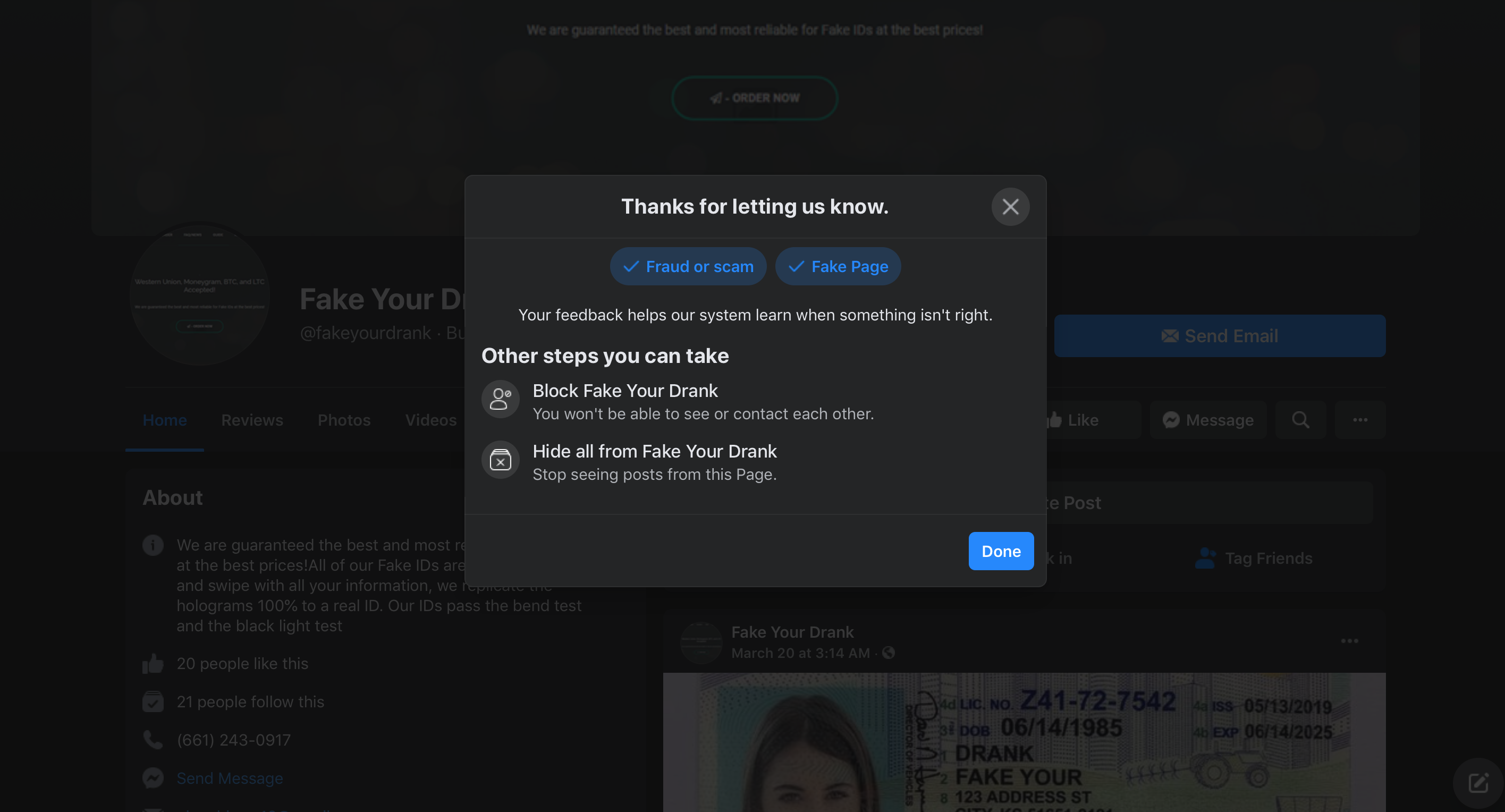The height and width of the screenshot is (812, 1505).
Task: Click the About info icon
Action: [153, 545]
